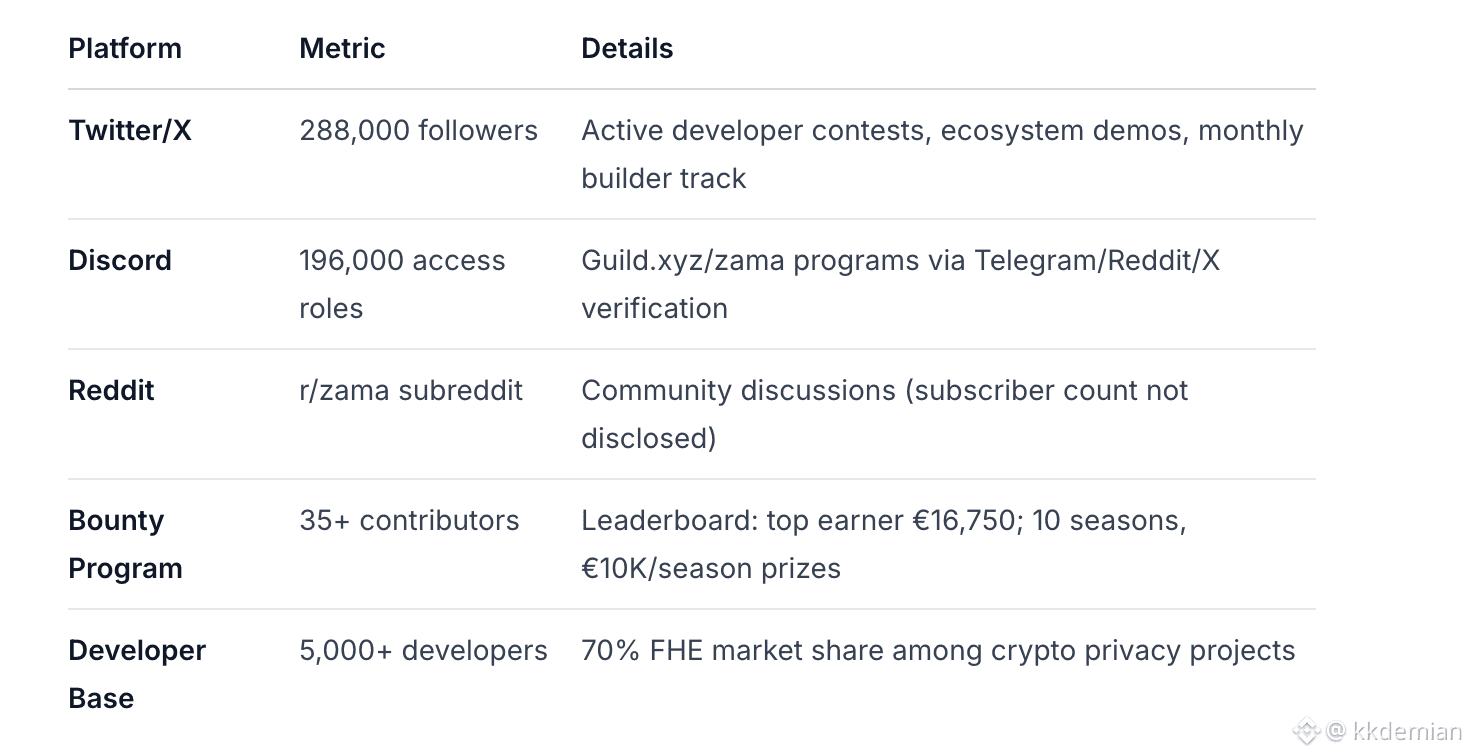The width and height of the screenshot is (1470, 756).
Task: Select the Developer Base row label
Action: 137,674
